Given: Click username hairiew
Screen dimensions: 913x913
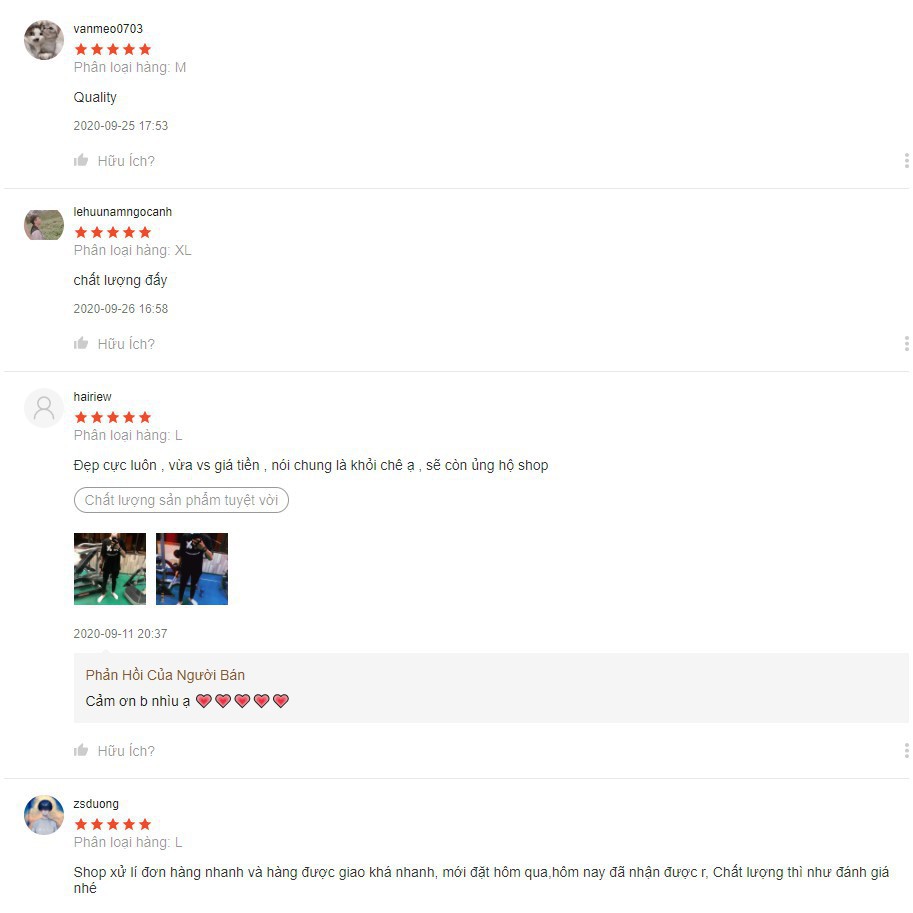Looking at the screenshot, I should [92, 397].
